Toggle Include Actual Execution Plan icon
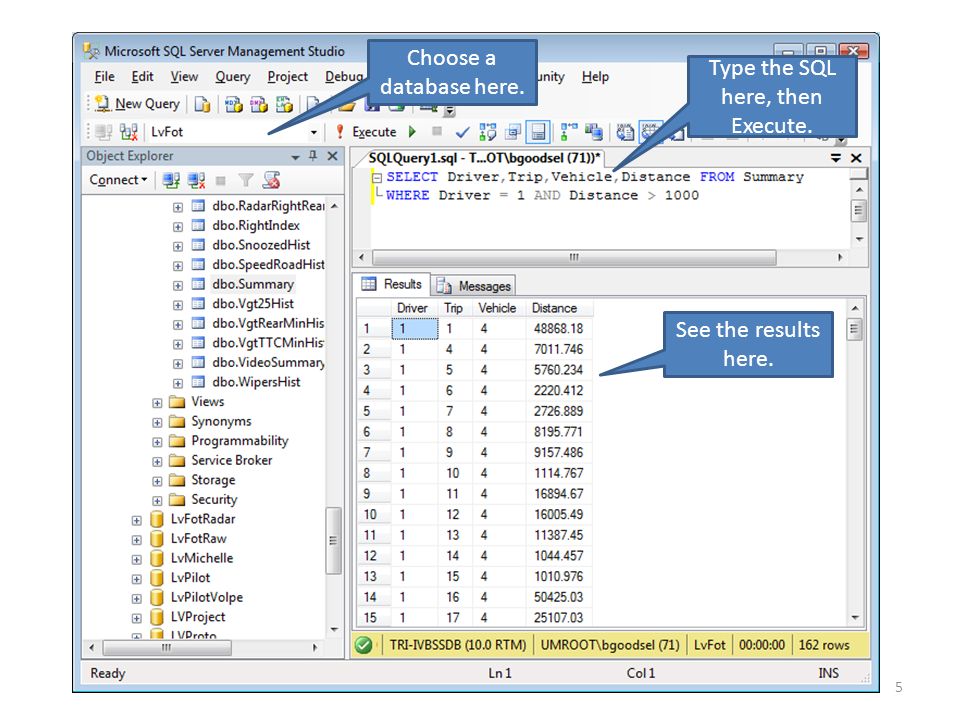Image resolution: width=960 pixels, height=720 pixels. click(569, 132)
